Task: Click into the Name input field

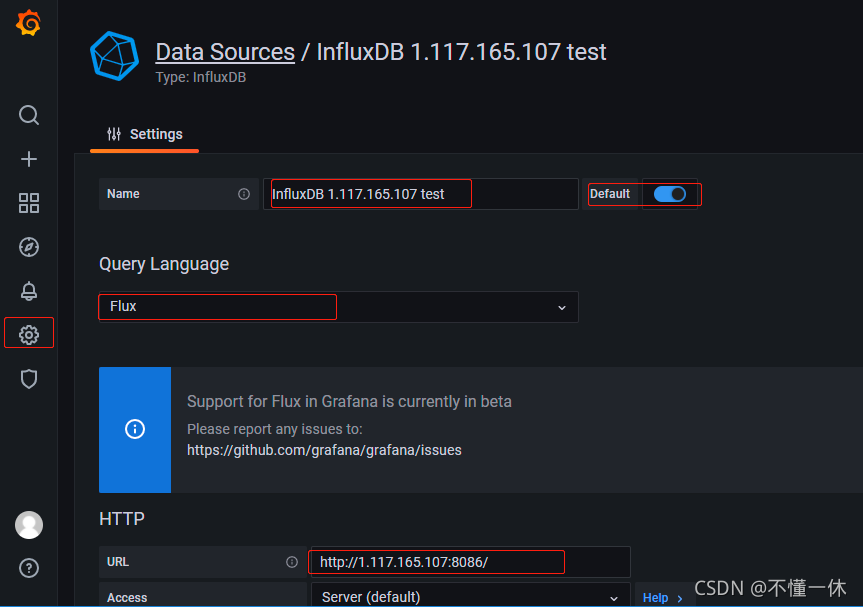Action: tap(421, 194)
